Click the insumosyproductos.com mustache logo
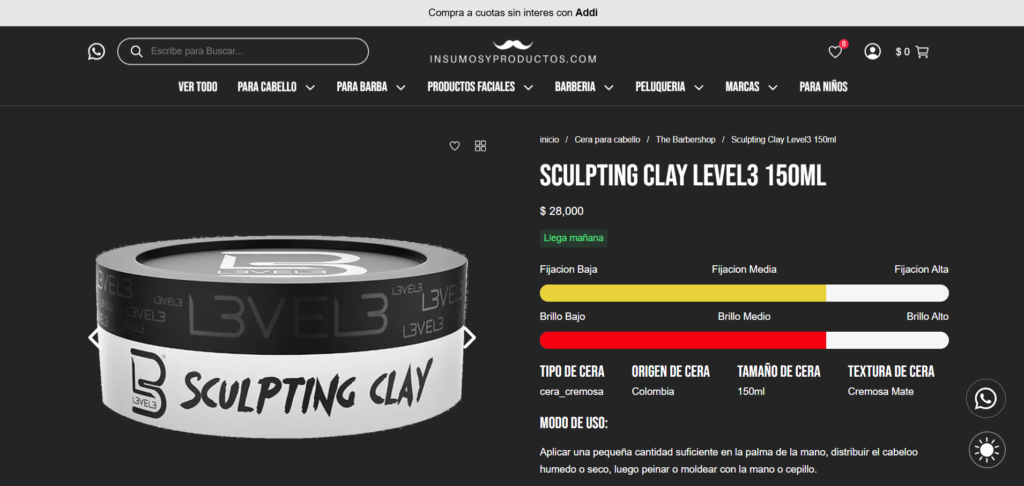This screenshot has width=1024, height=486. coord(513,52)
